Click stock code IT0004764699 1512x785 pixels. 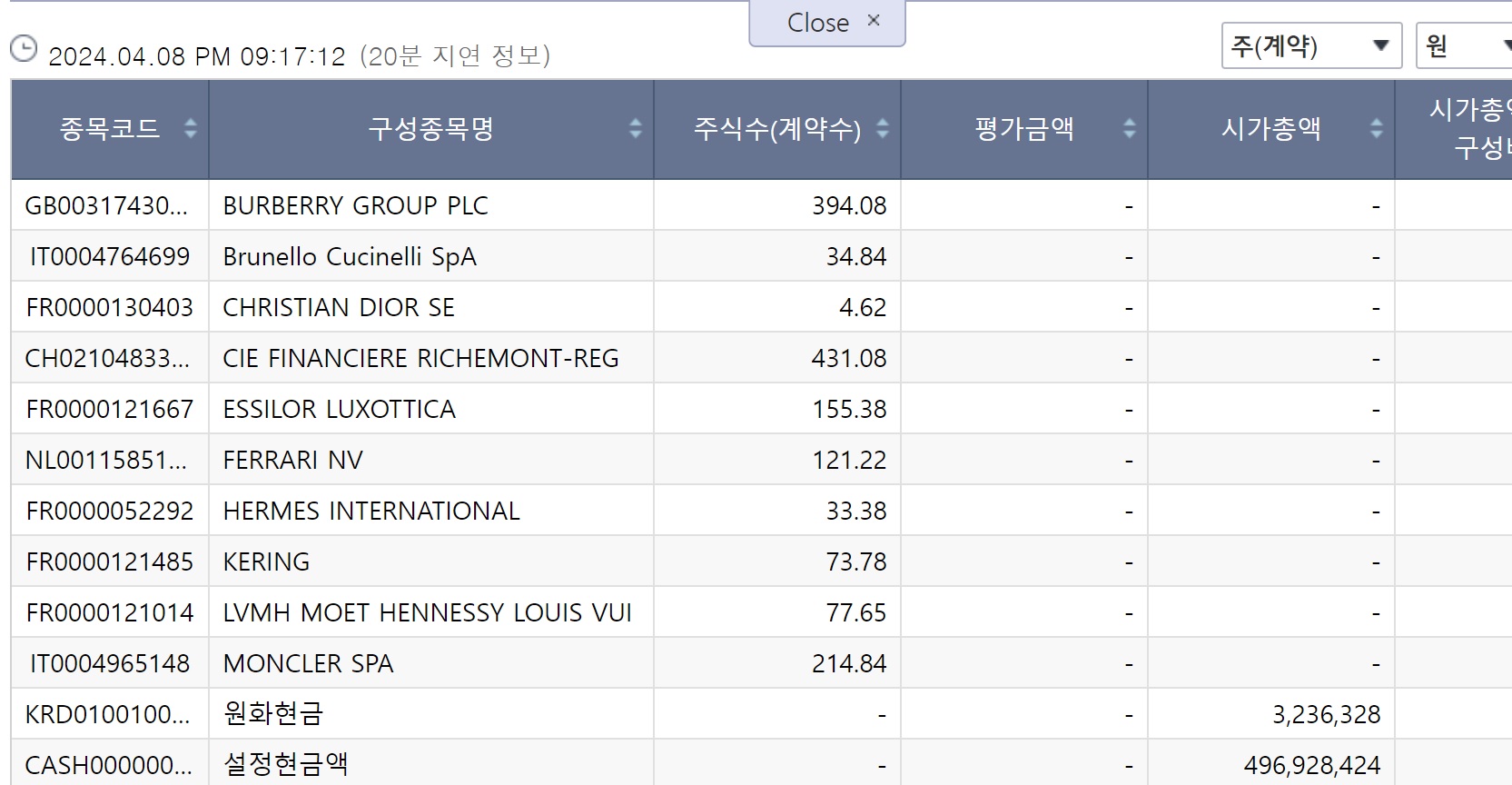(110, 256)
